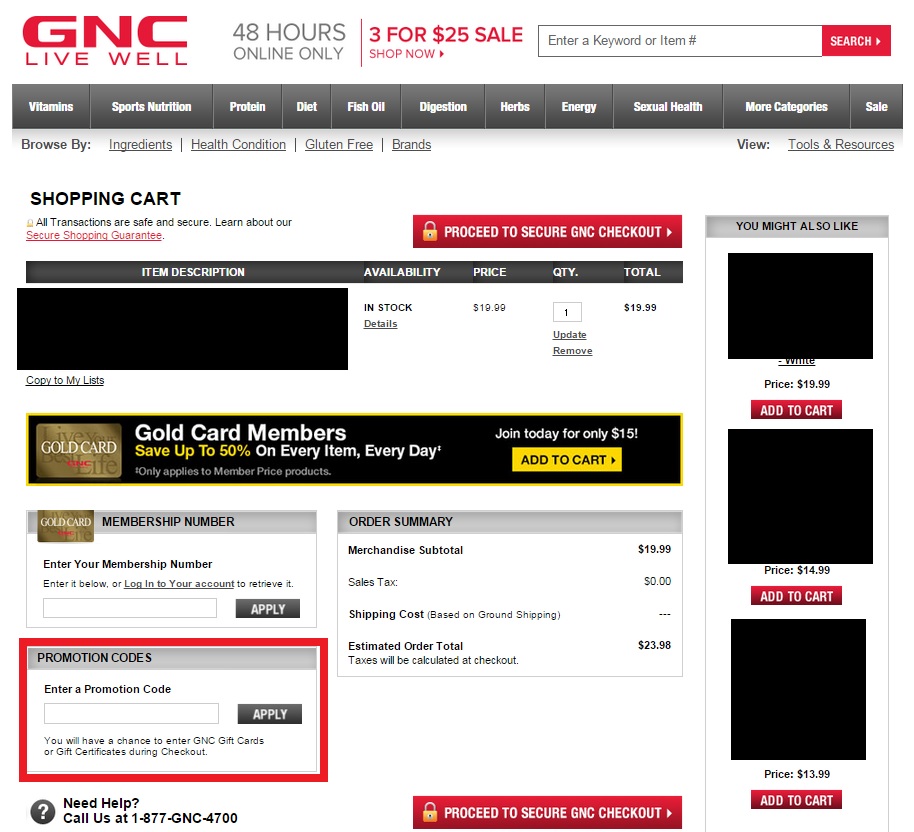914x832 pixels.
Task: Browse by Ingredients link
Action: pos(140,145)
